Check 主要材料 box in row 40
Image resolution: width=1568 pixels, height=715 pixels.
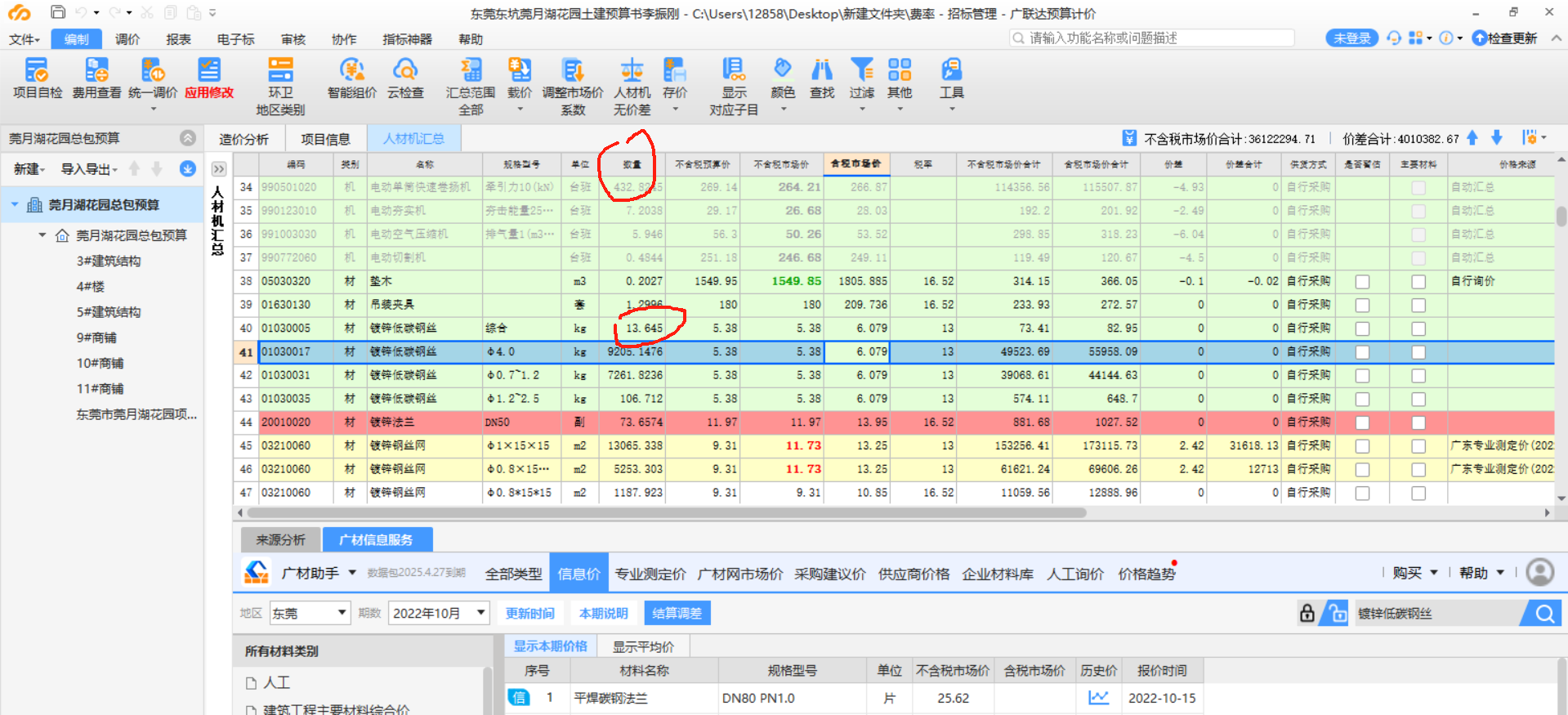1418,328
